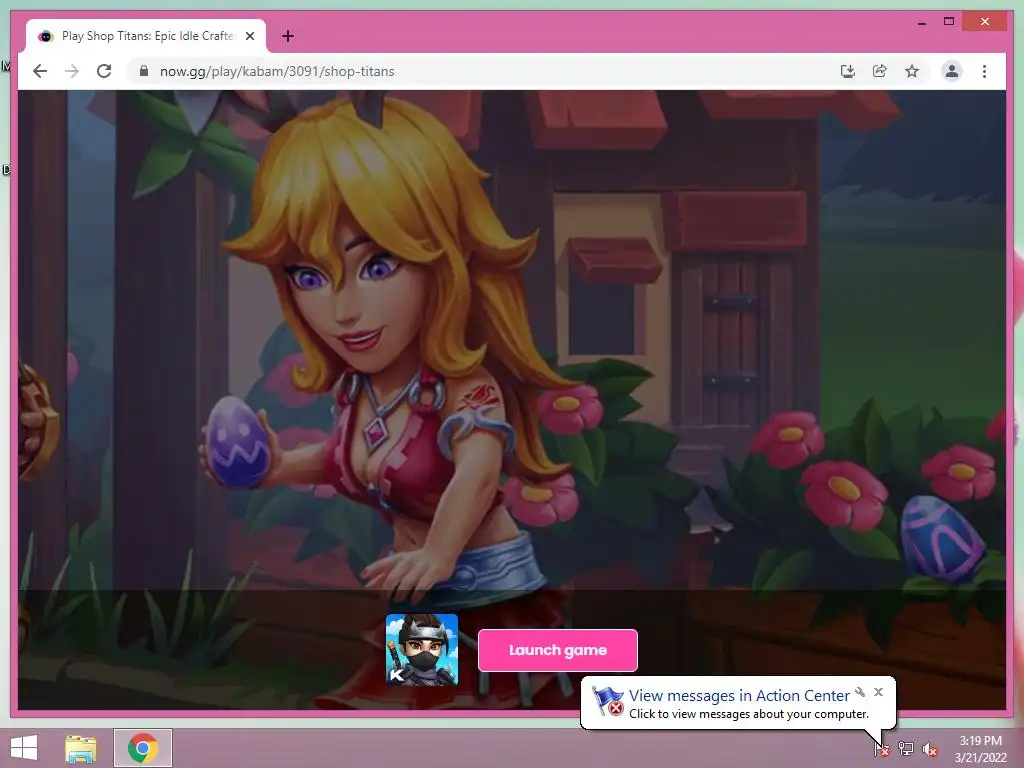Click the Shop Titans ninja game thumbnail

(422, 650)
